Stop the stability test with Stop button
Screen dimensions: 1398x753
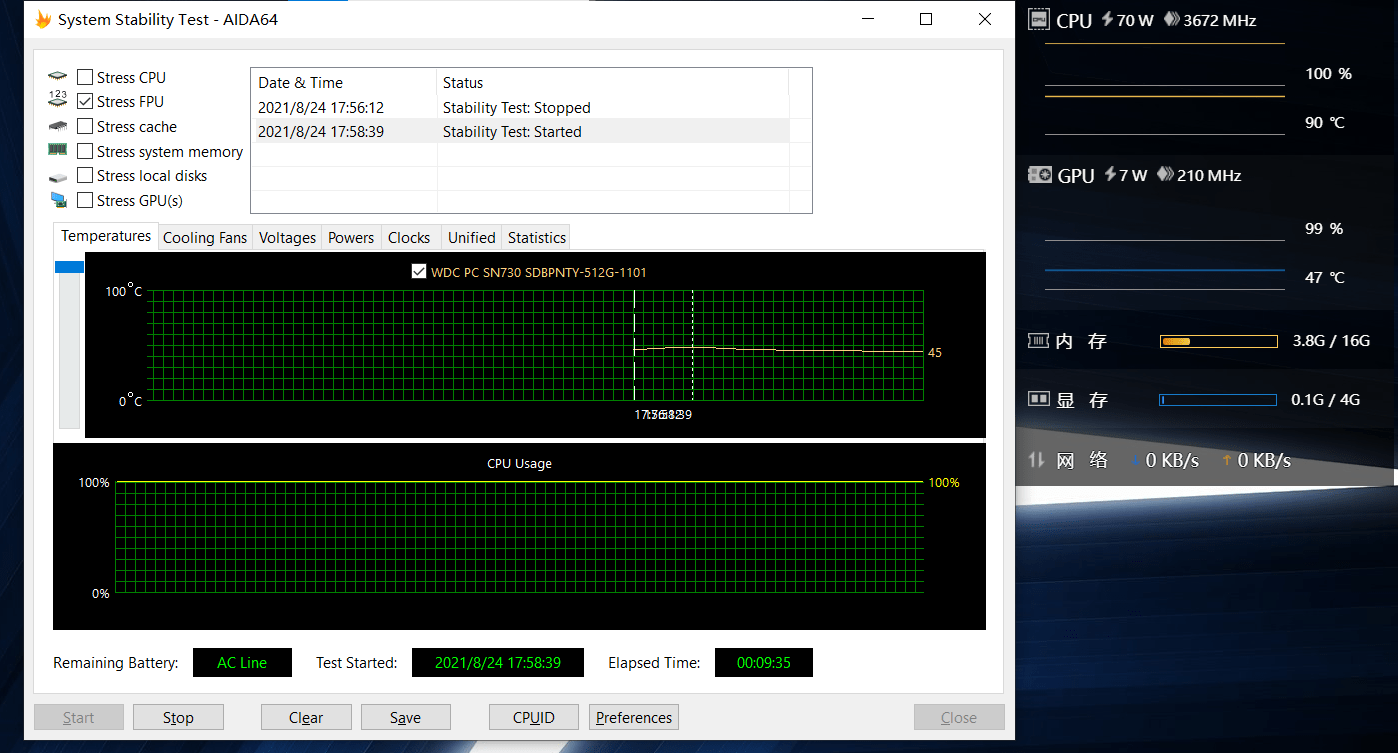click(x=178, y=717)
